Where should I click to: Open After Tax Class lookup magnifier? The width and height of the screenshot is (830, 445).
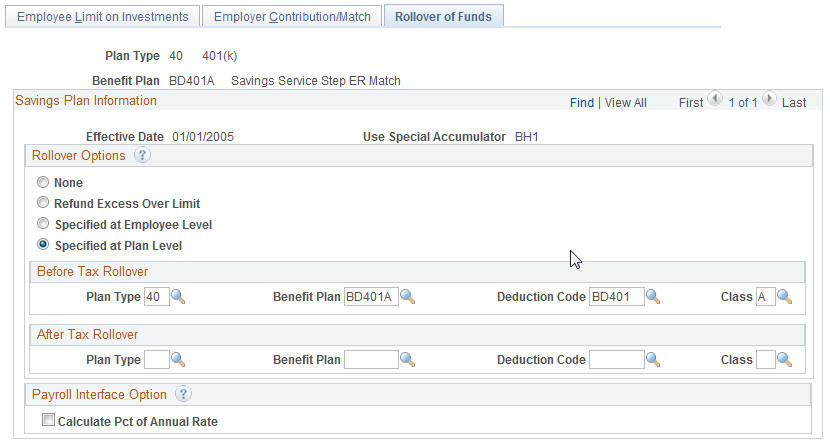(x=784, y=360)
